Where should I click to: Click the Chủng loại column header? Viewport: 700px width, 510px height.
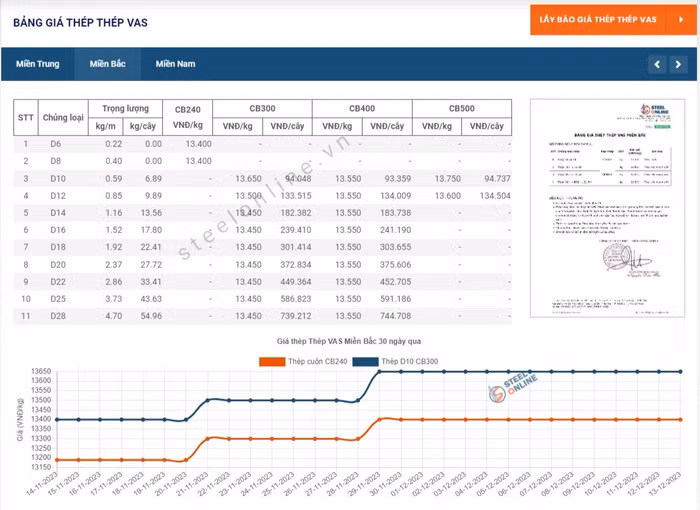(63, 117)
